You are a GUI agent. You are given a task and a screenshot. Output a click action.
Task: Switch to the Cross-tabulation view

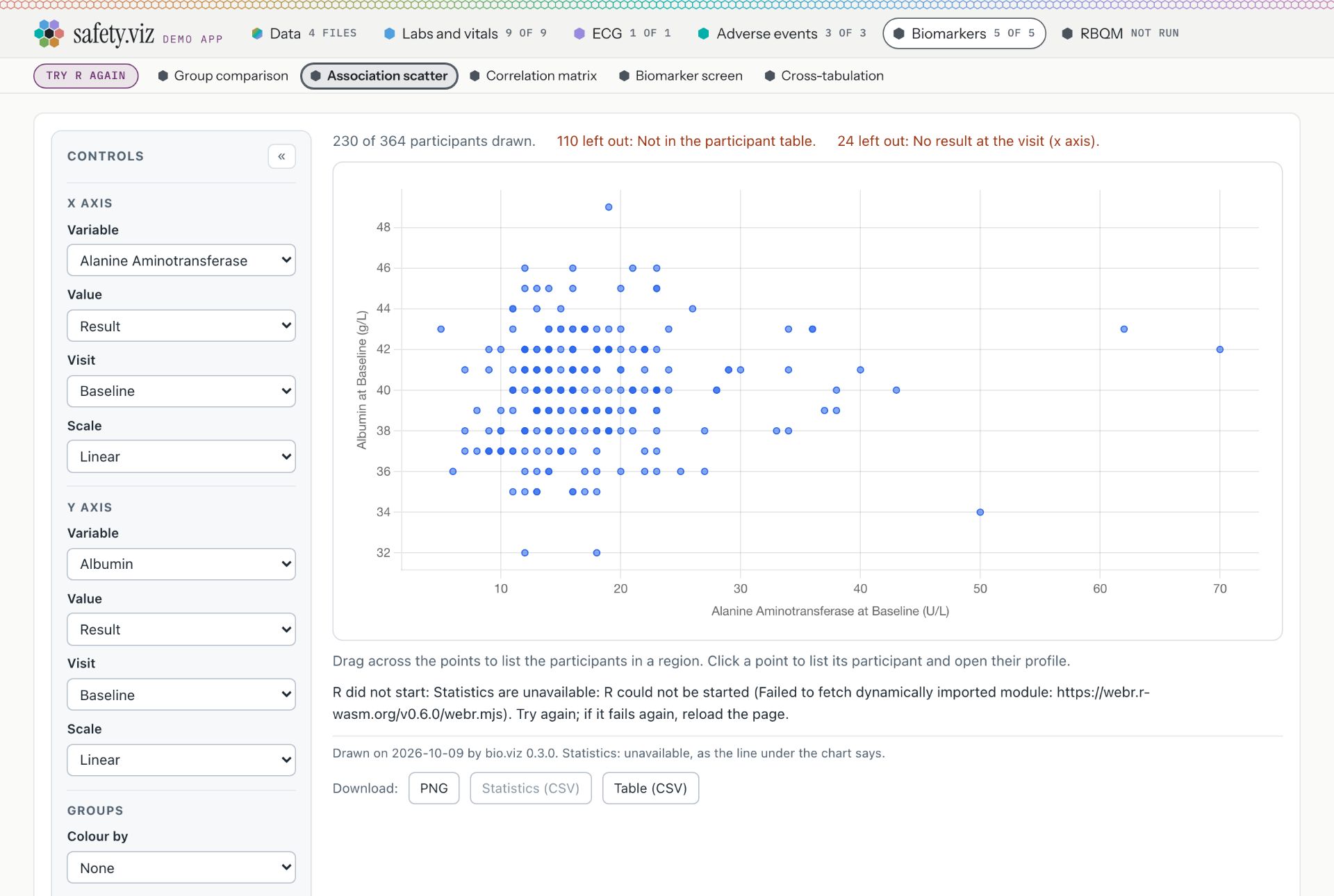[824, 76]
